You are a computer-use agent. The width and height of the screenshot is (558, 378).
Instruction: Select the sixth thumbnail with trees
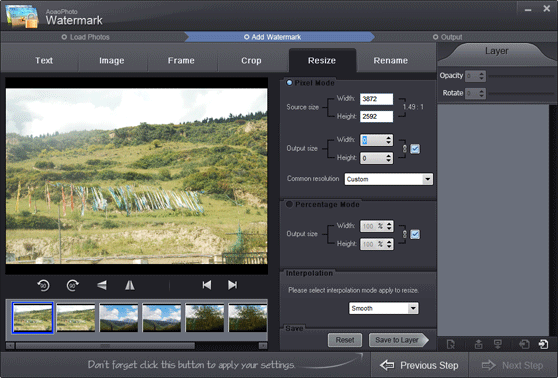coord(248,318)
